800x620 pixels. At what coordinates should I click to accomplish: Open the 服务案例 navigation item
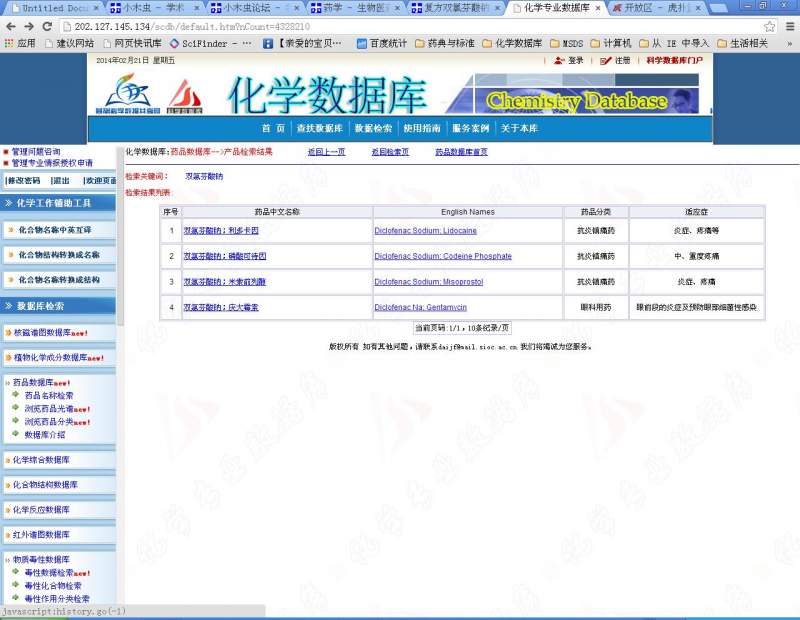pyautogui.click(x=470, y=128)
